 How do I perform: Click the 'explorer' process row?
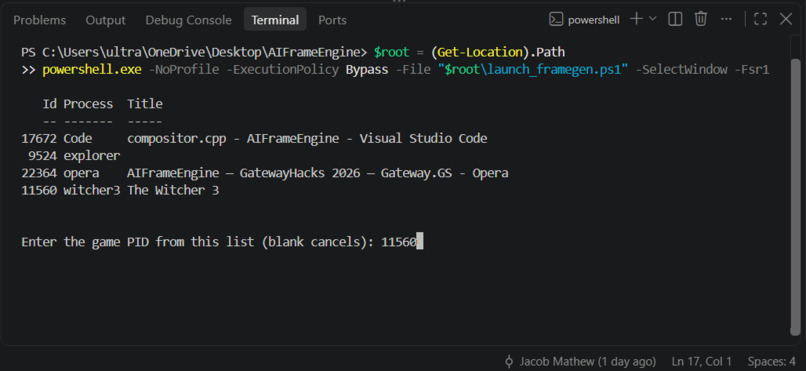[92, 156]
